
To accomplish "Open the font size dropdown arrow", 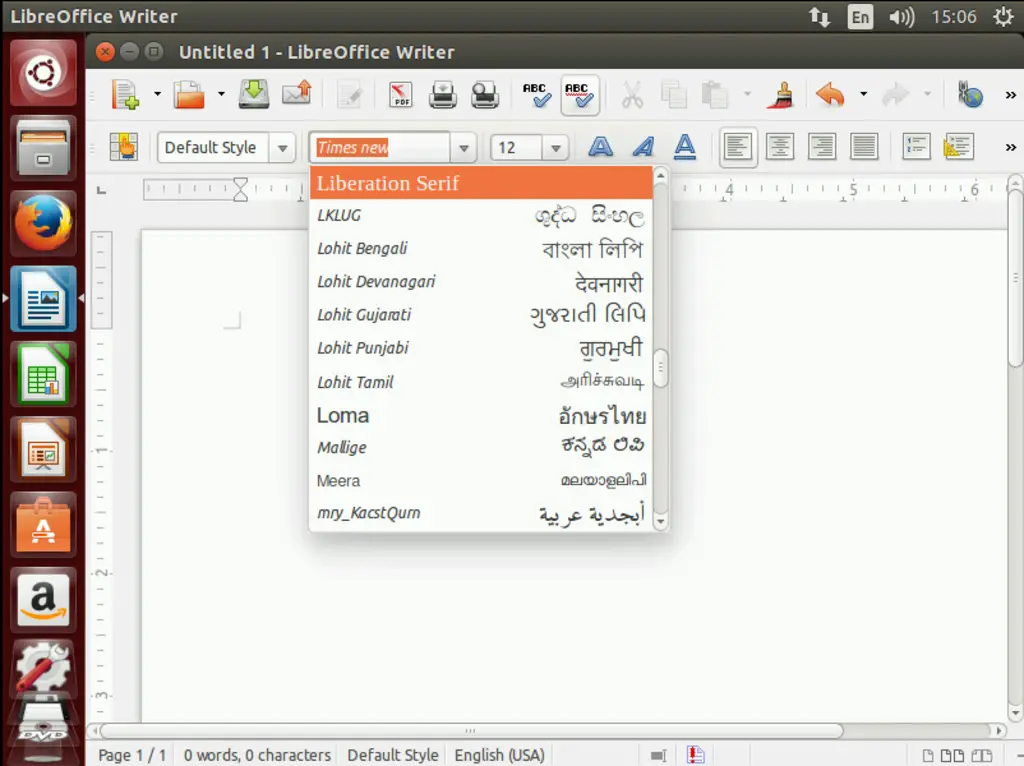I will click(x=556, y=148).
